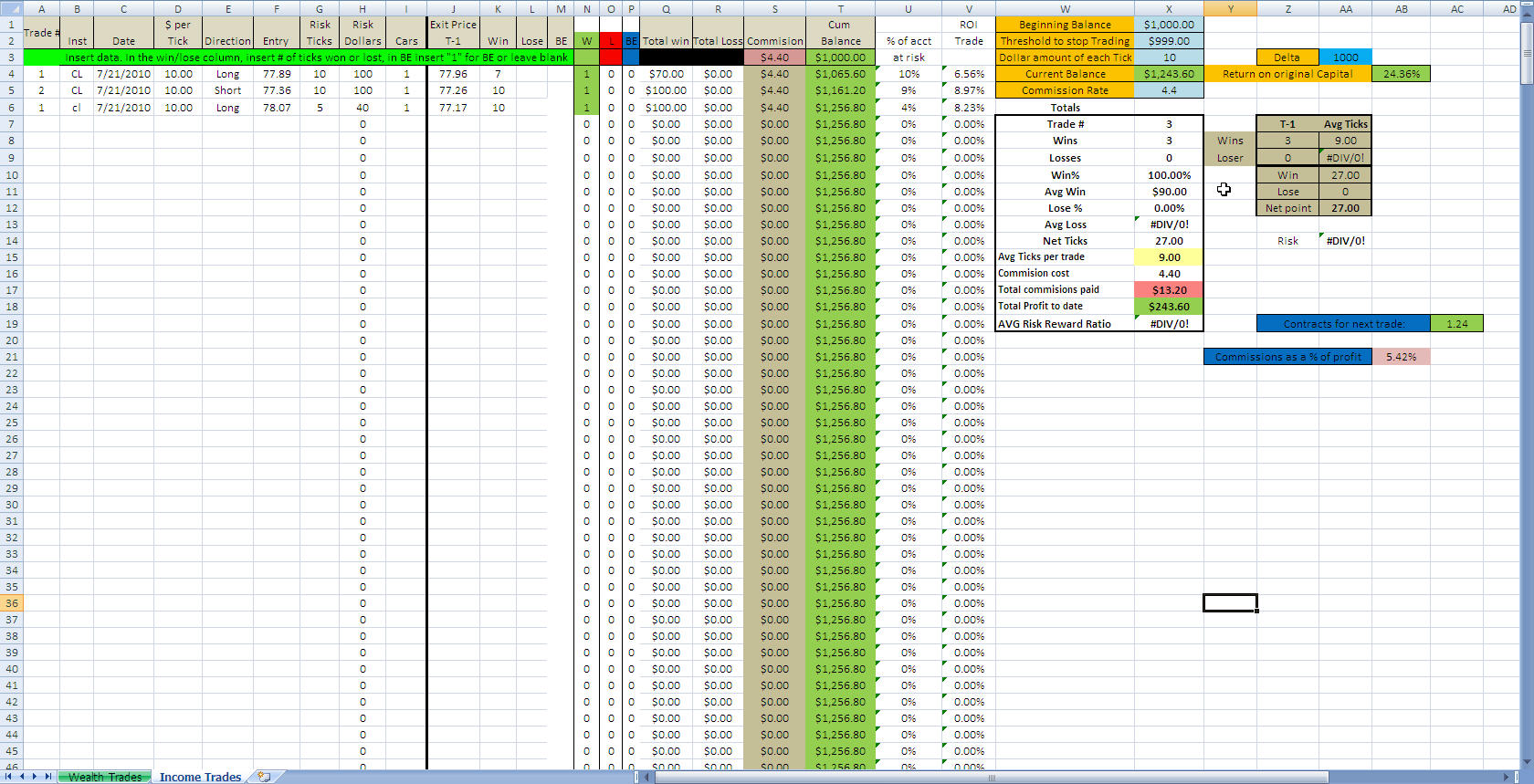Image resolution: width=1534 pixels, height=784 pixels.
Task: Click Commission Rate value 4.4
Action: click(x=1169, y=90)
